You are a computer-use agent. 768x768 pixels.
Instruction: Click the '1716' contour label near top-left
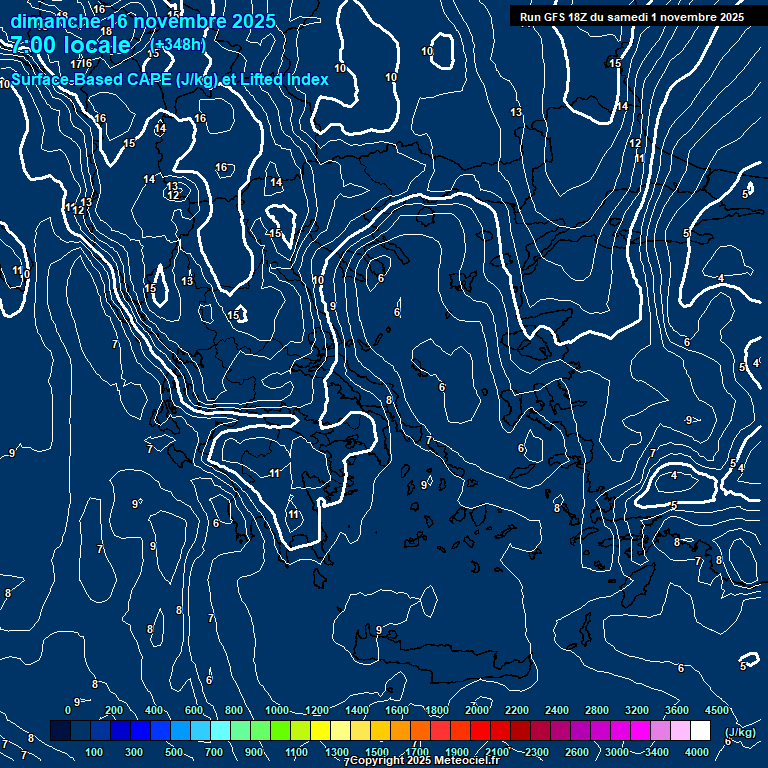[81, 64]
